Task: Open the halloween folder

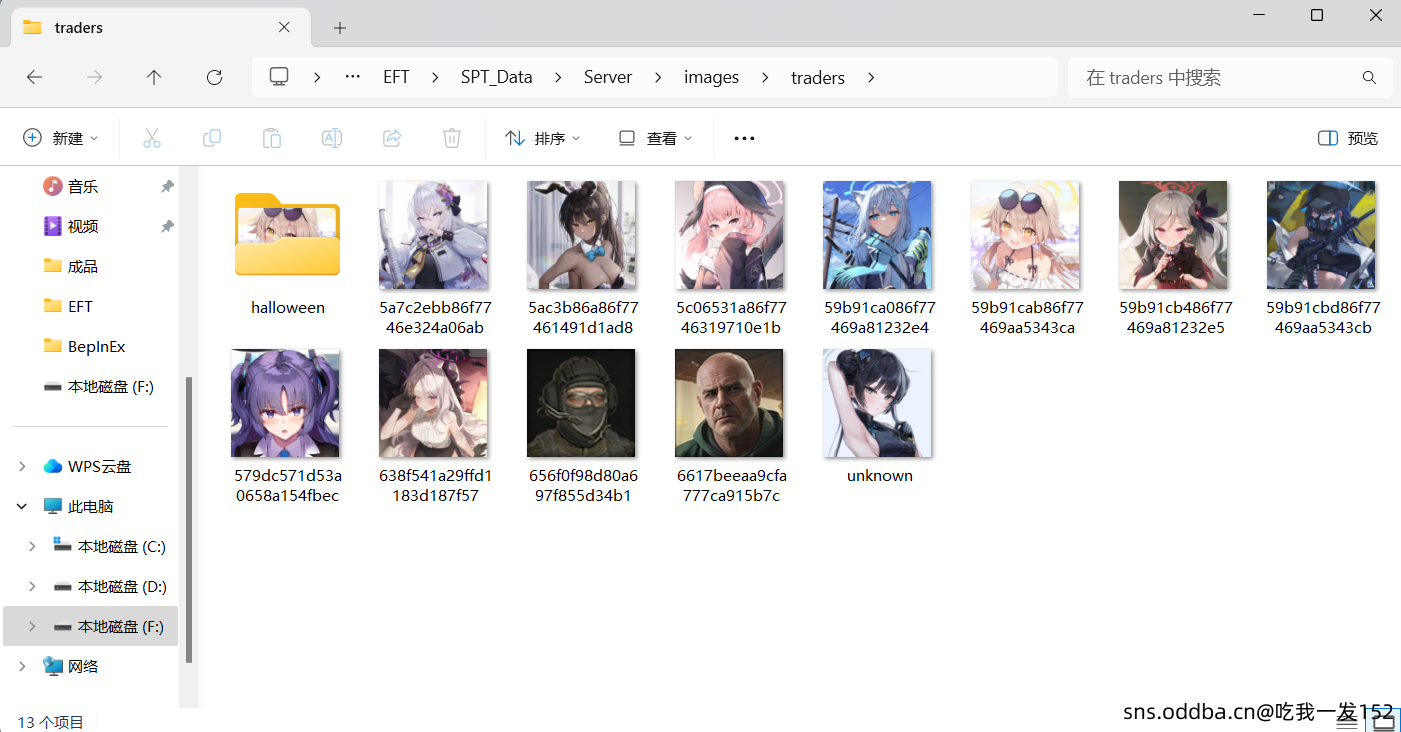Action: 288,250
